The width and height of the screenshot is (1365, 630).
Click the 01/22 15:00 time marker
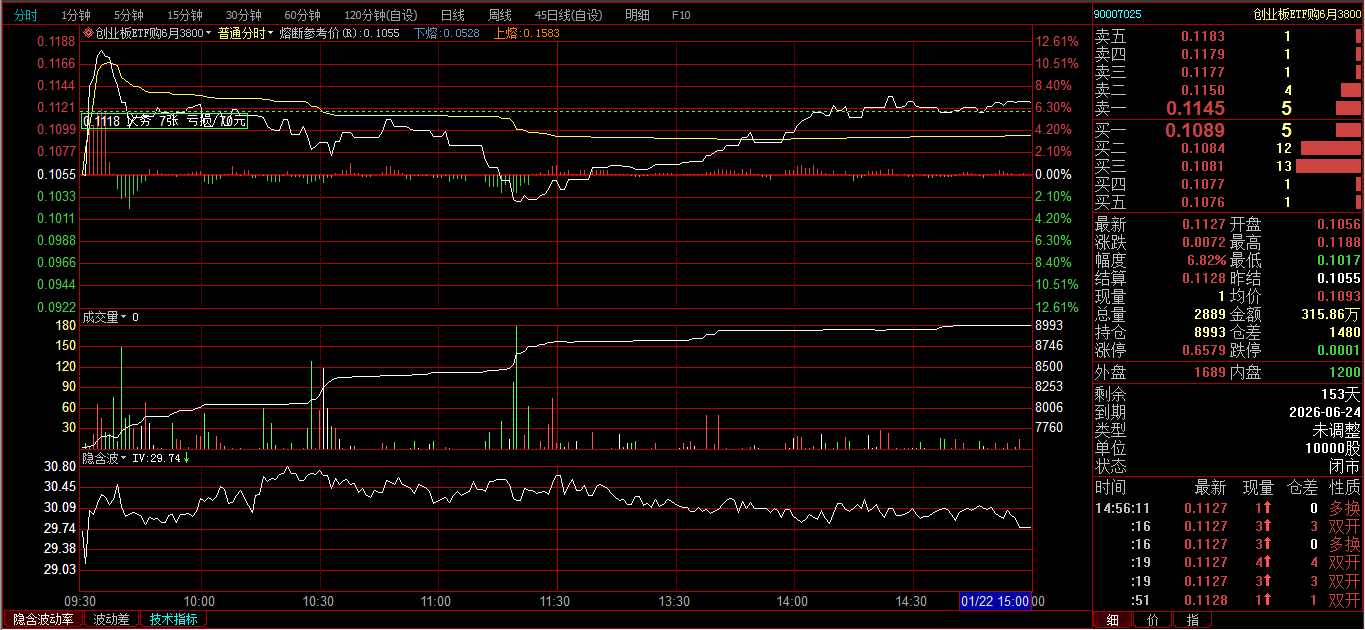click(994, 601)
